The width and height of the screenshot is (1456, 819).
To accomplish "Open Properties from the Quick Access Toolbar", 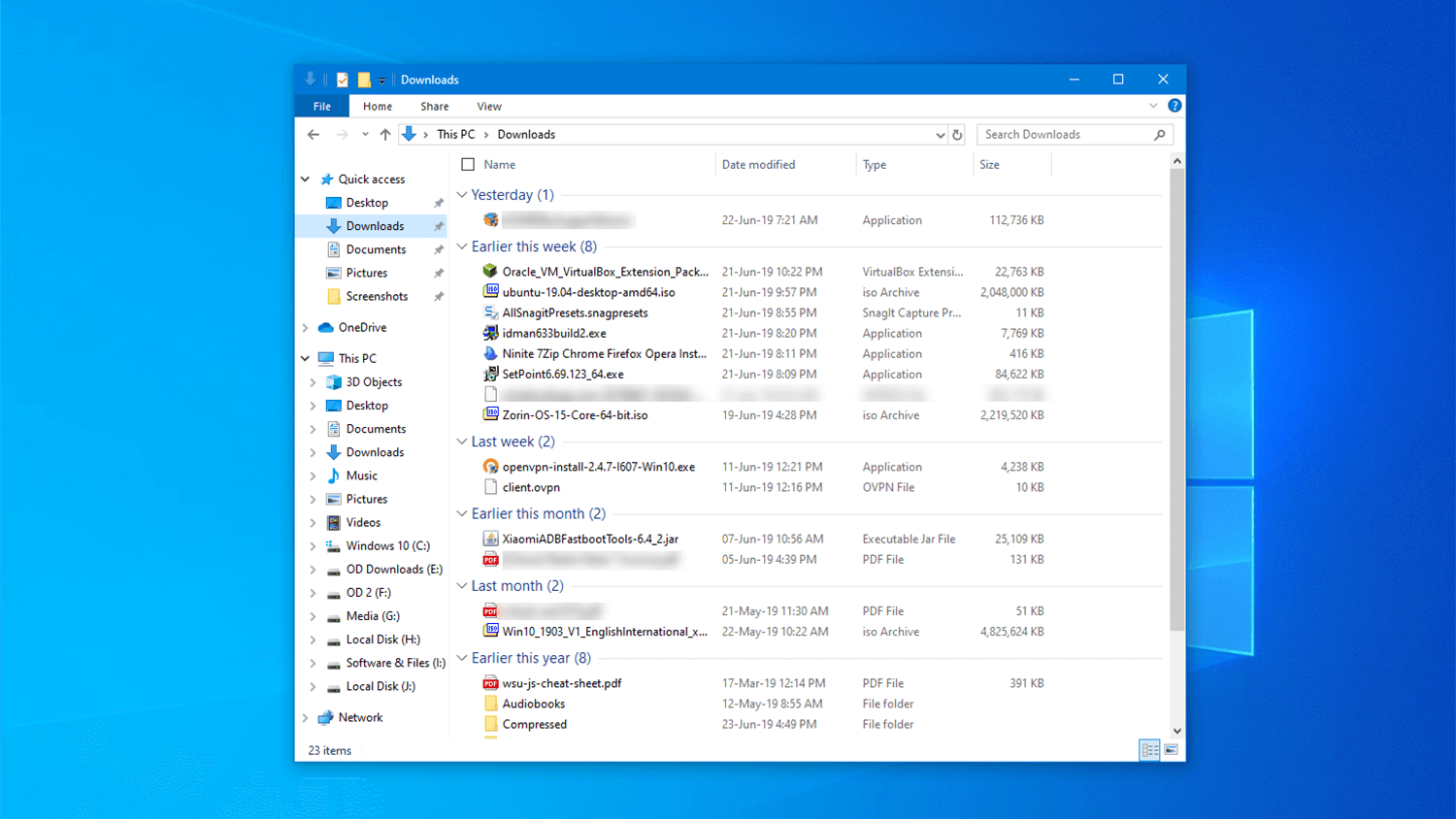I will [x=341, y=80].
